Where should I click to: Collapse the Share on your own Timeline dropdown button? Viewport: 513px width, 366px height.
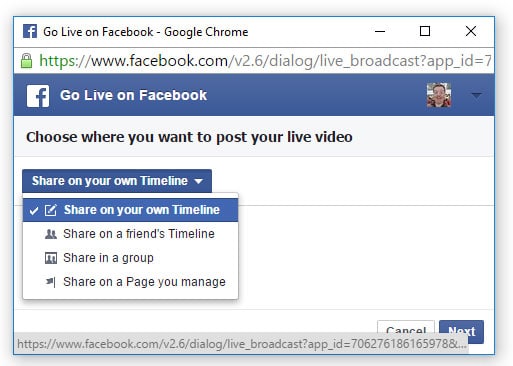(117, 181)
